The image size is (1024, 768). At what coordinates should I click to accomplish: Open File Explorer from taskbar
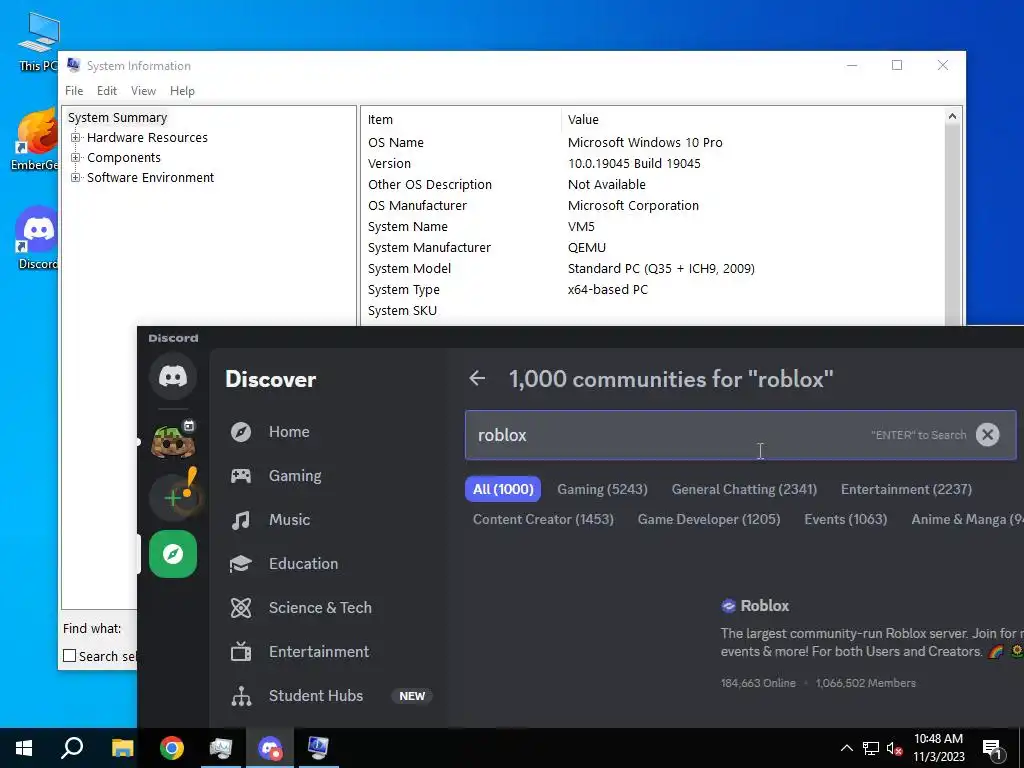coord(122,748)
